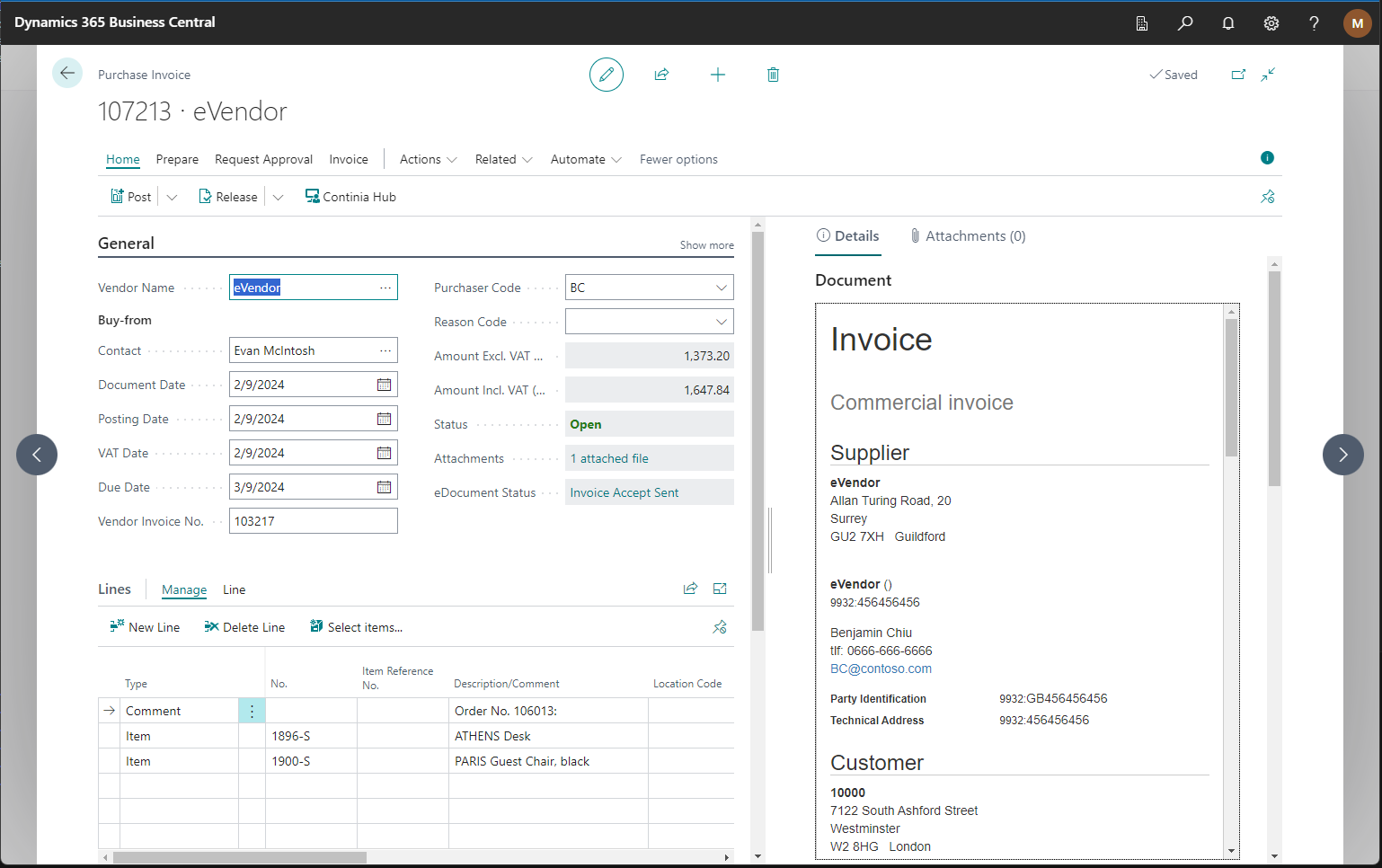
Task: Click the share icon in header
Action: pos(661,75)
